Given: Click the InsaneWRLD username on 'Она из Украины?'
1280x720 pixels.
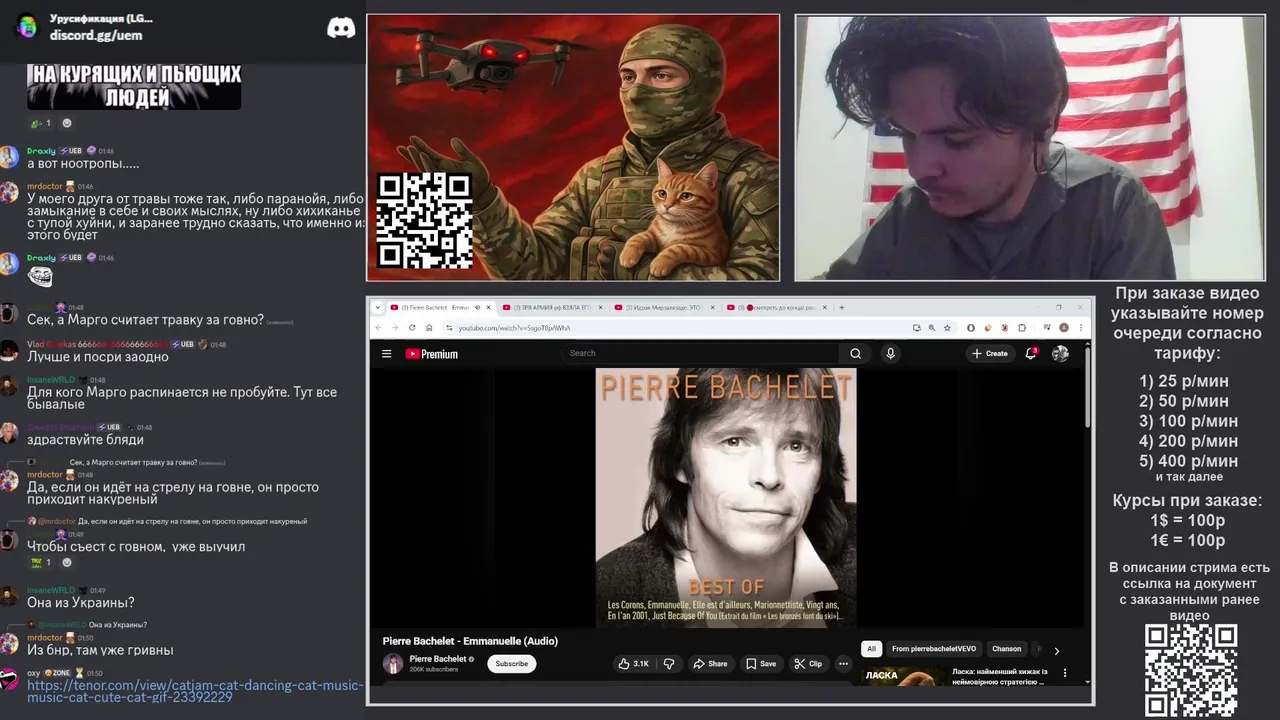Looking at the screenshot, I should coord(51,590).
